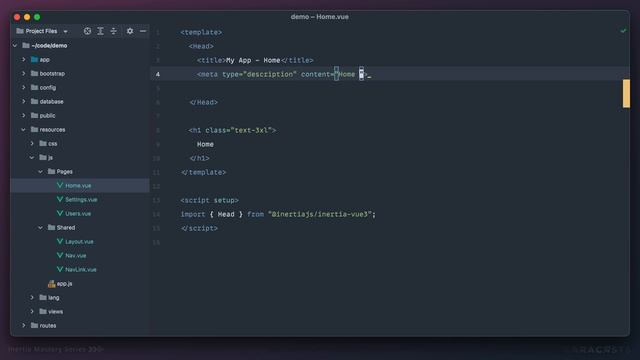This screenshot has height=360, width=640.
Task: Click line number 4 in the gutter
Action: tap(158, 74)
